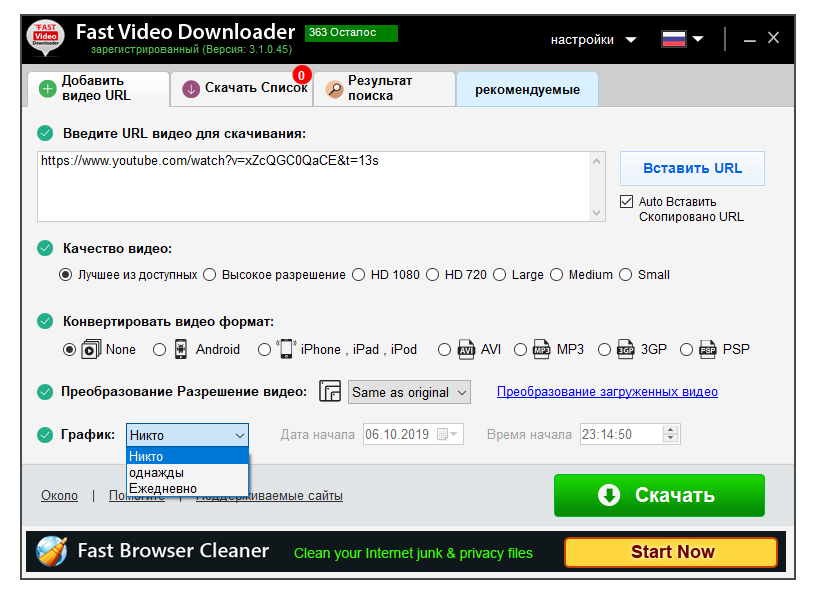This screenshot has width=828, height=605.
Task: Choose PSP conversion radio button
Action: (686, 350)
